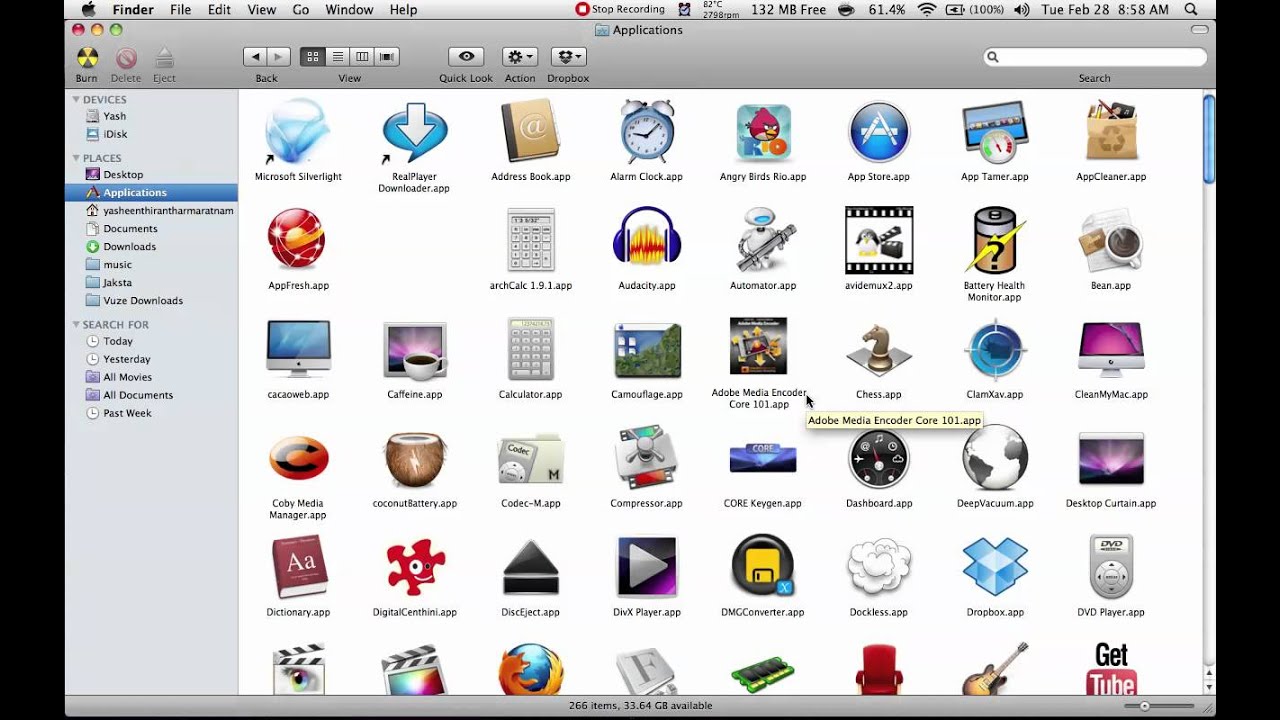
Task: Select Alarm Clock.app icon
Action: coord(646,131)
